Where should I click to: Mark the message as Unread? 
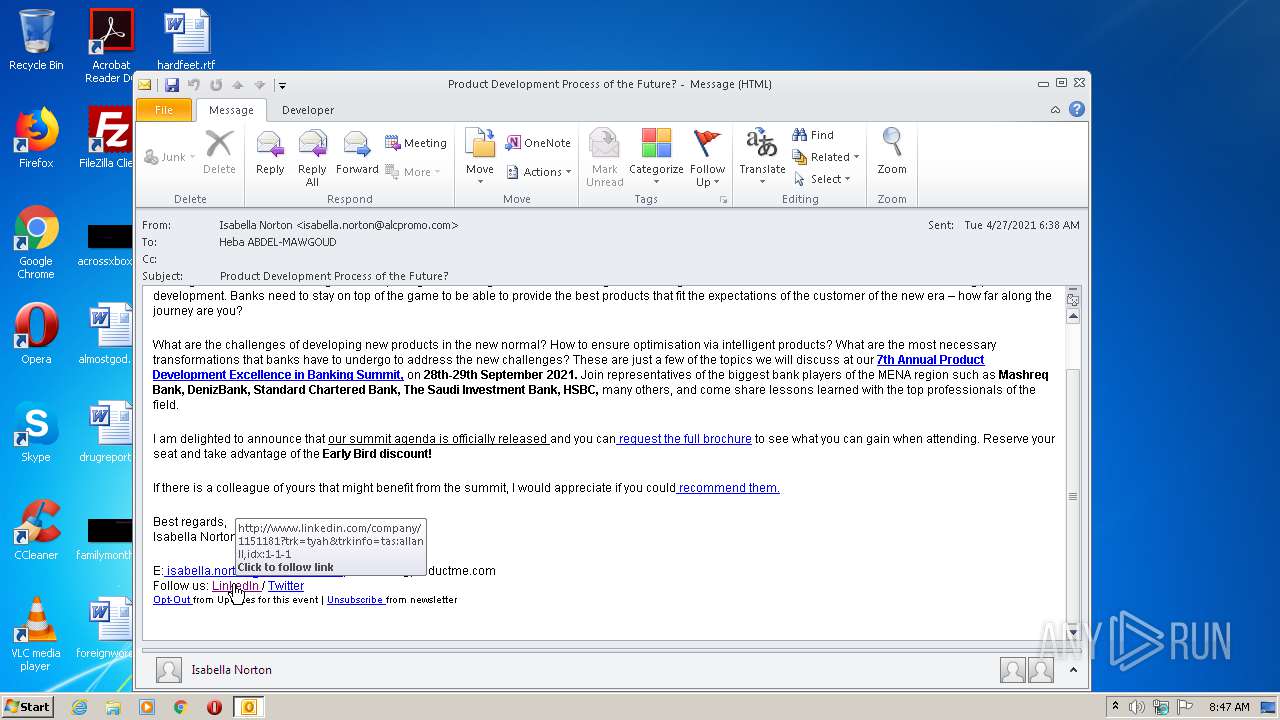[604, 157]
